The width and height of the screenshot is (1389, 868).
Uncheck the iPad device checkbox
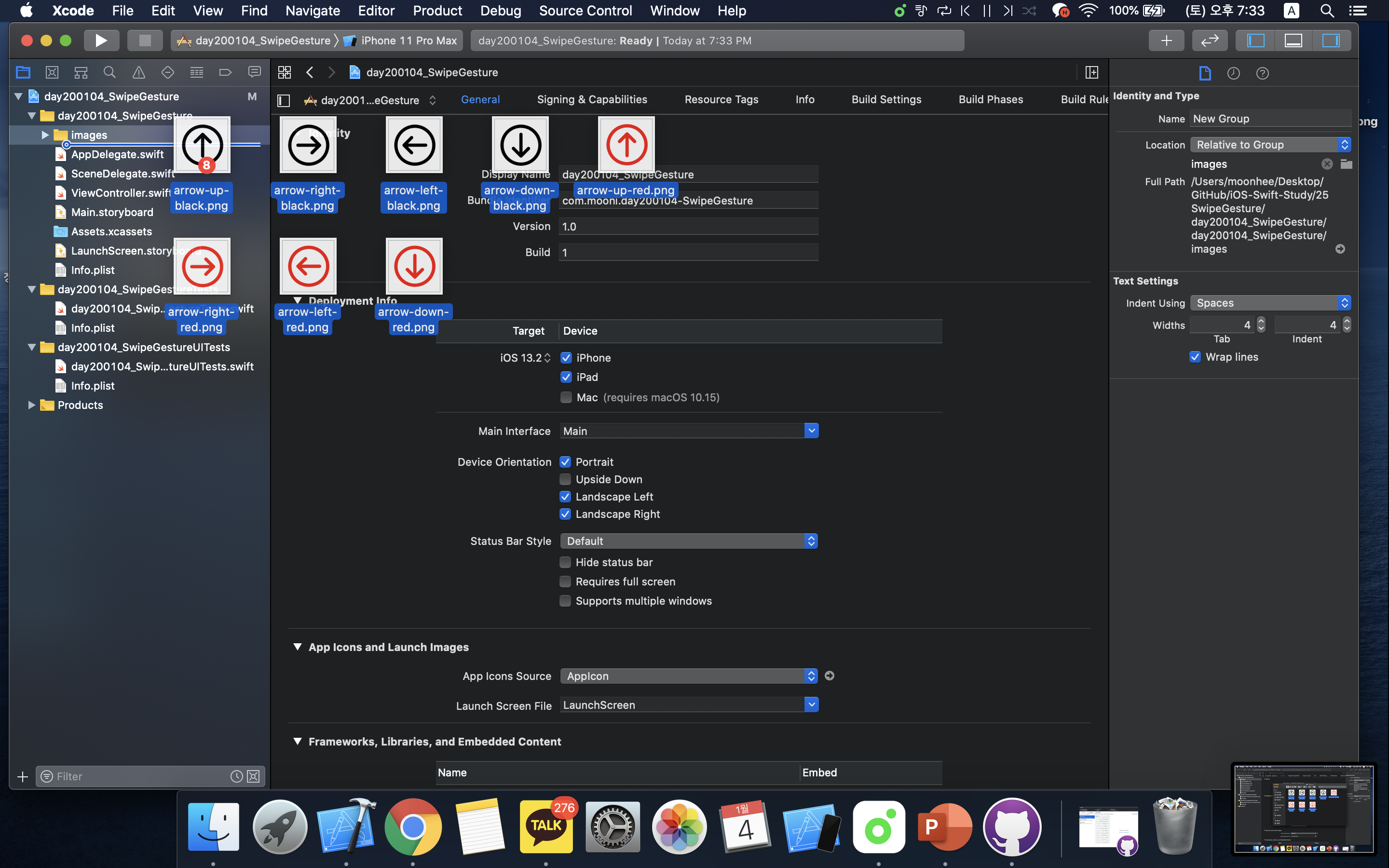coord(566,377)
